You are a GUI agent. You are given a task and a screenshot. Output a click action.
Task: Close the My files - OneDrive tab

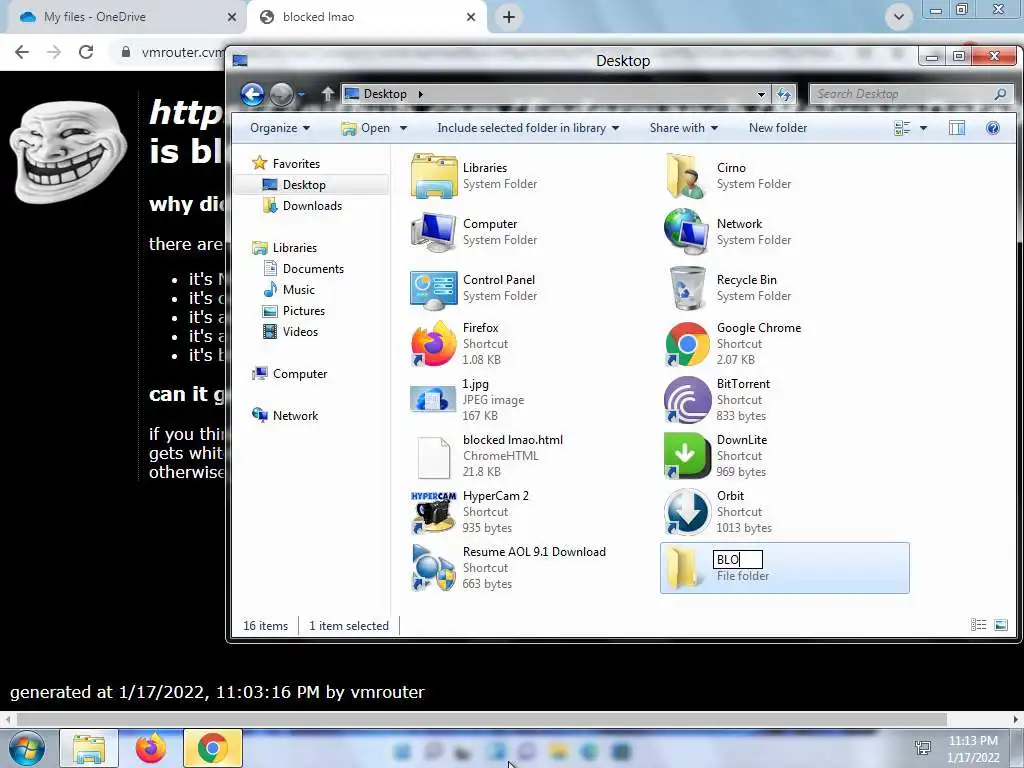pos(232,17)
